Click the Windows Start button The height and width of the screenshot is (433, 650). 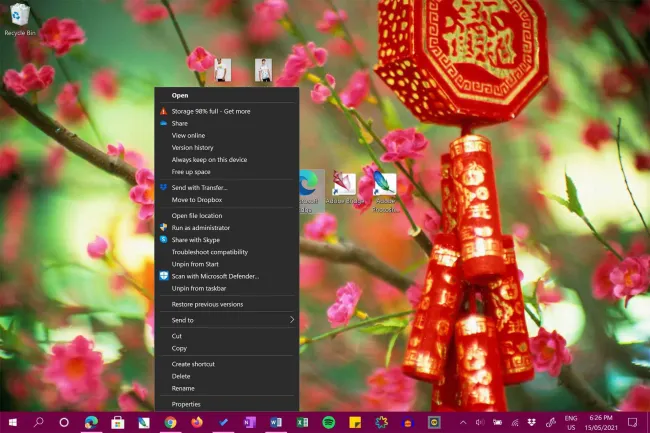point(12,422)
